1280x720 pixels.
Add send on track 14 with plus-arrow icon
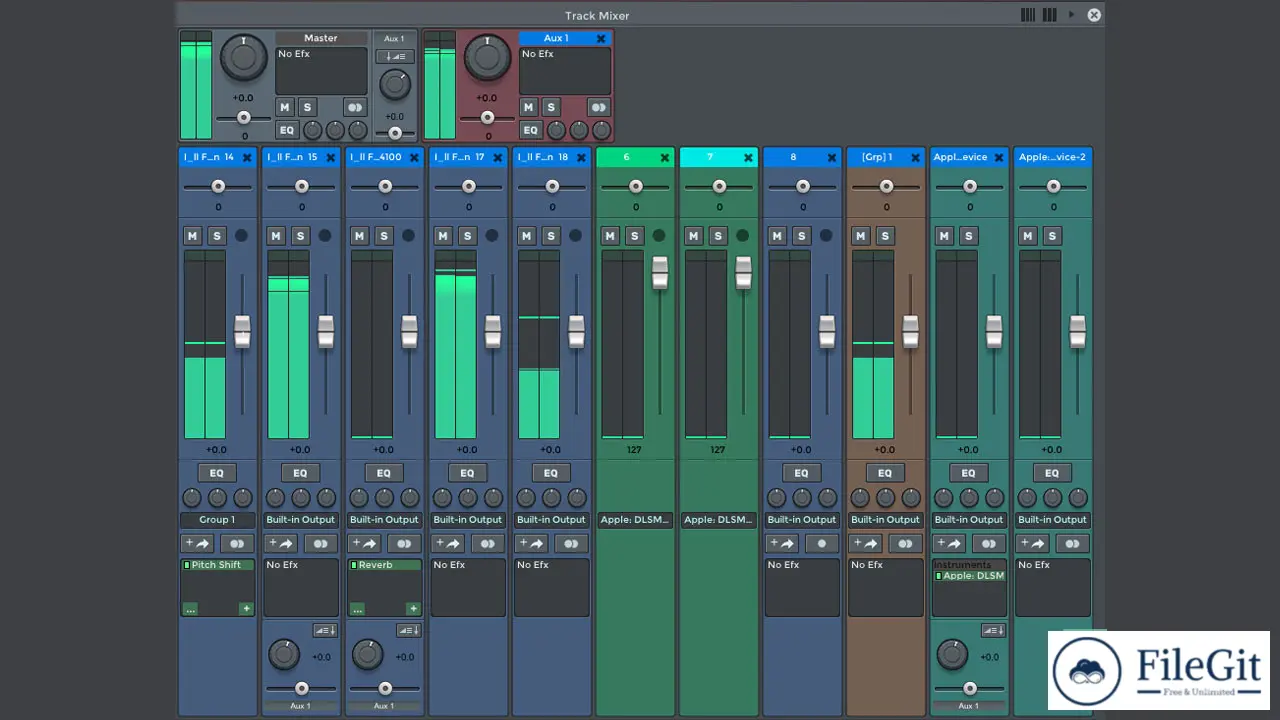(198, 543)
